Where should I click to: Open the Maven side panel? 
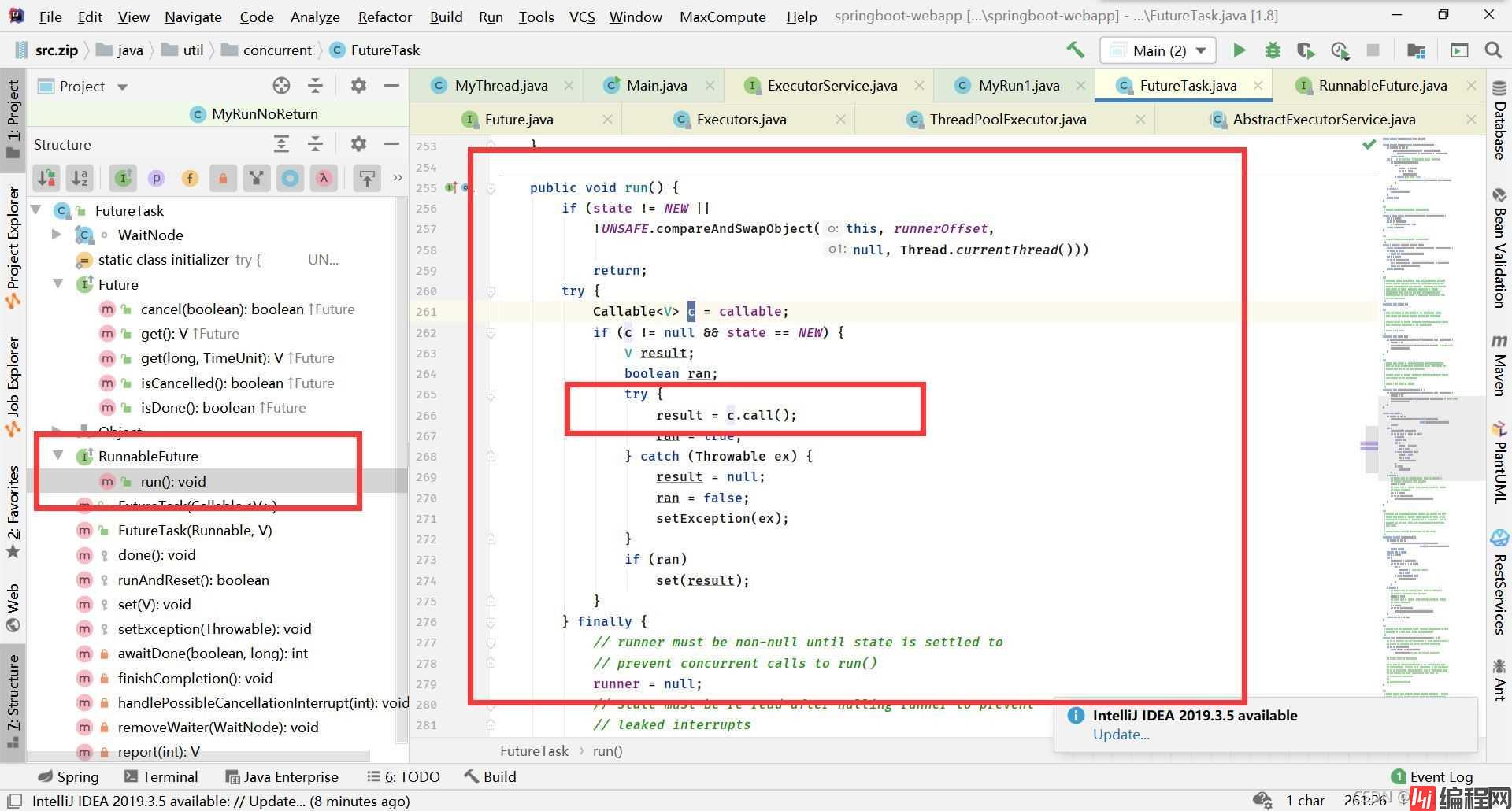[1499, 365]
